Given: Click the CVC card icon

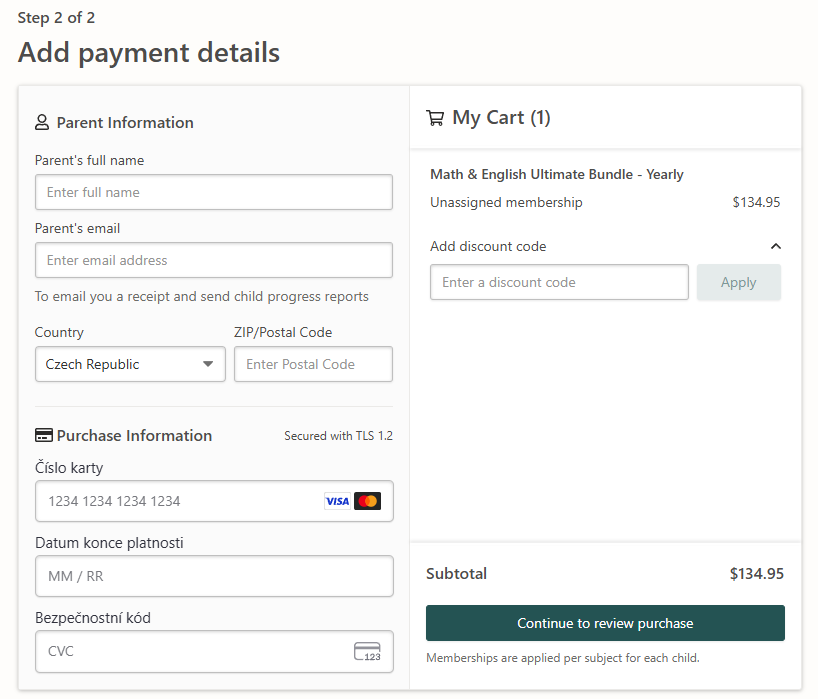Looking at the screenshot, I should [367, 651].
